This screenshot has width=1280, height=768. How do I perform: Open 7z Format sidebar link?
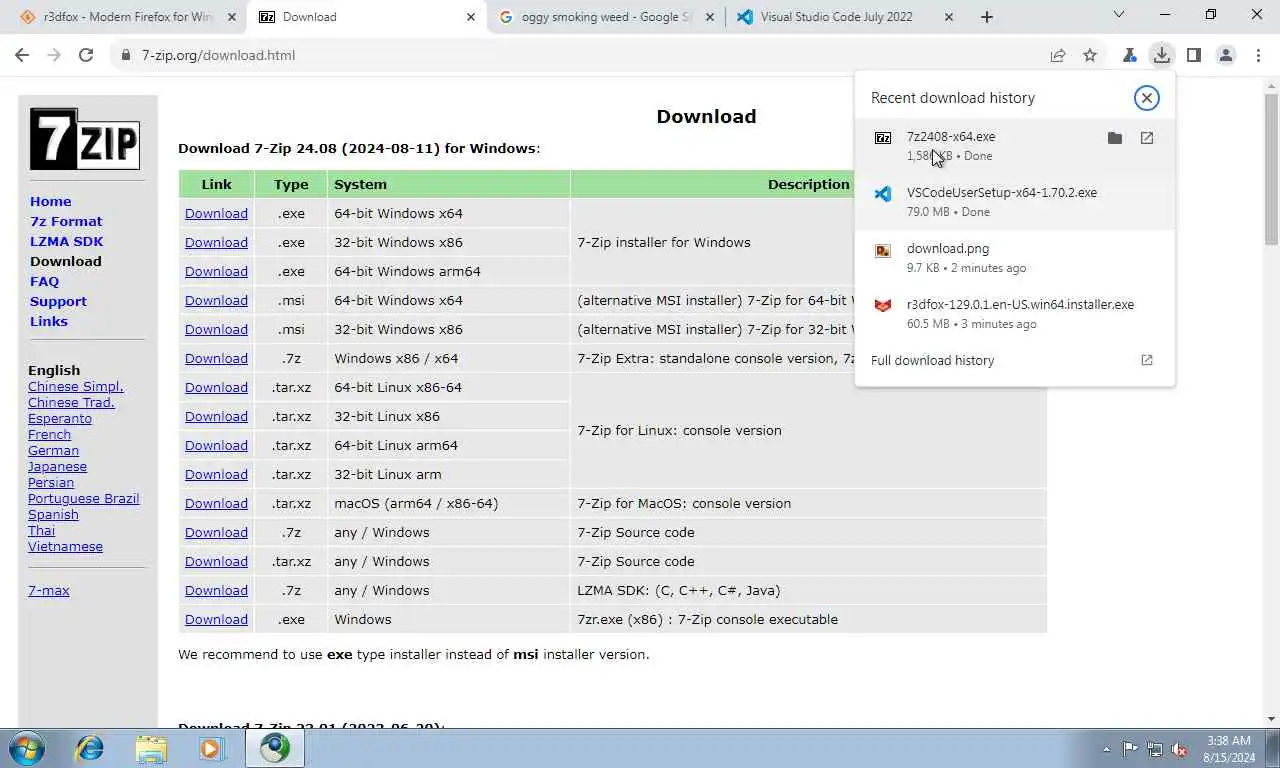tap(66, 221)
